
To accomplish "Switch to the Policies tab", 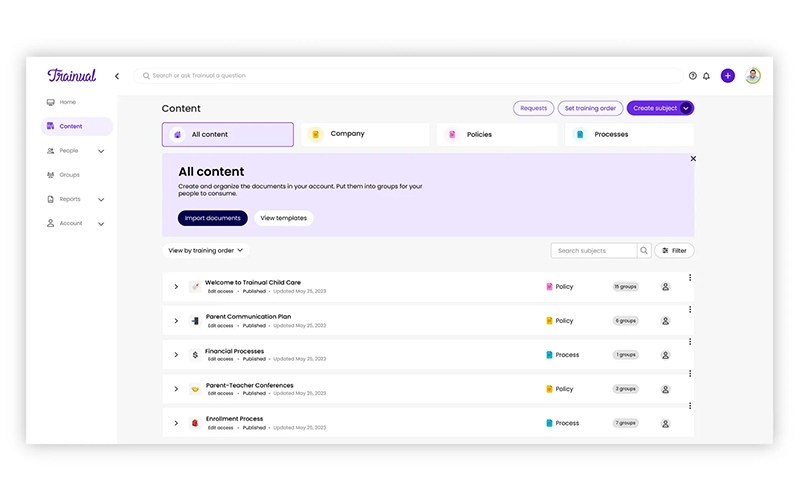I will pos(497,134).
